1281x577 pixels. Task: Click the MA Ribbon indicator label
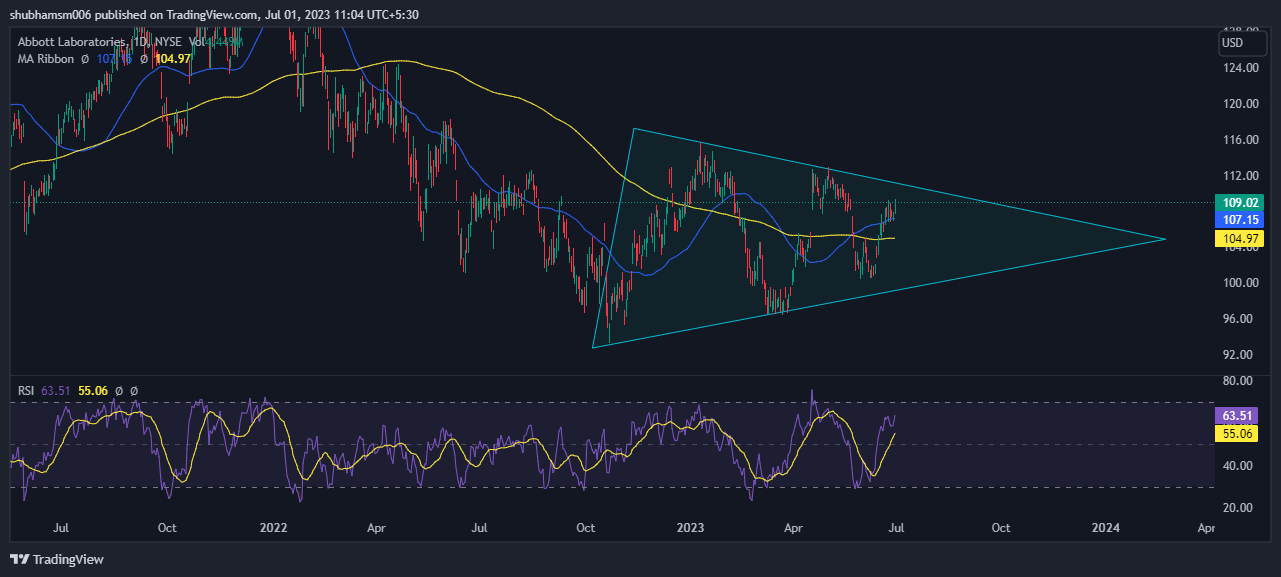(x=46, y=59)
